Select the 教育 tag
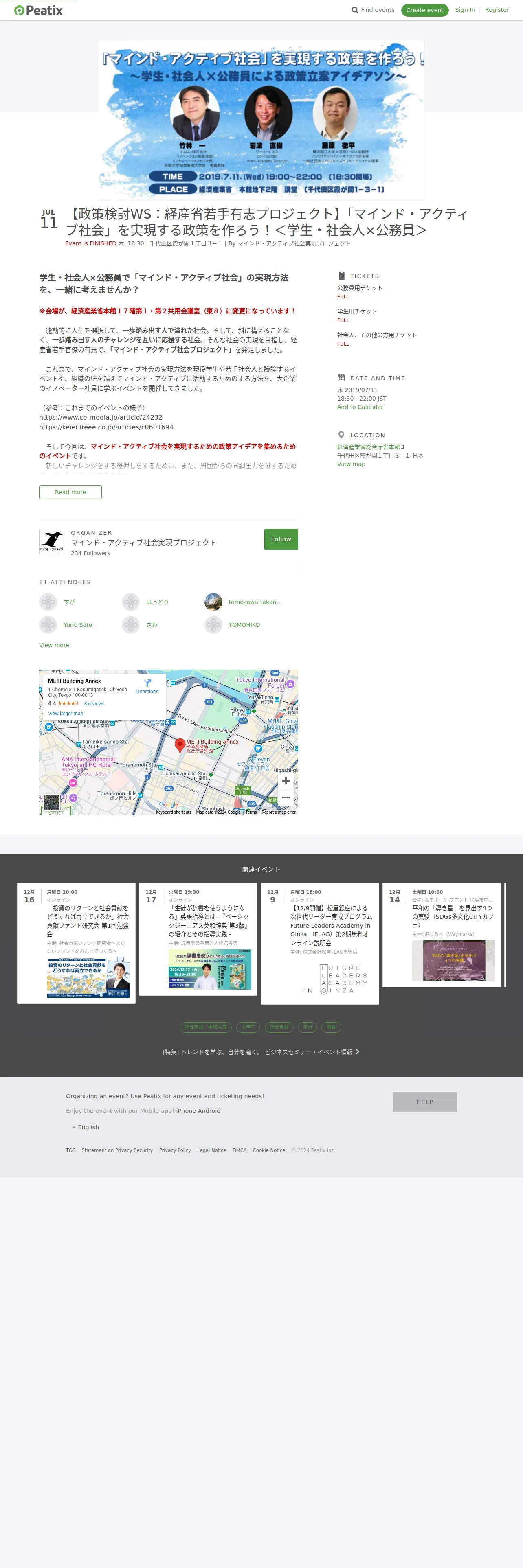 pos(331,1027)
